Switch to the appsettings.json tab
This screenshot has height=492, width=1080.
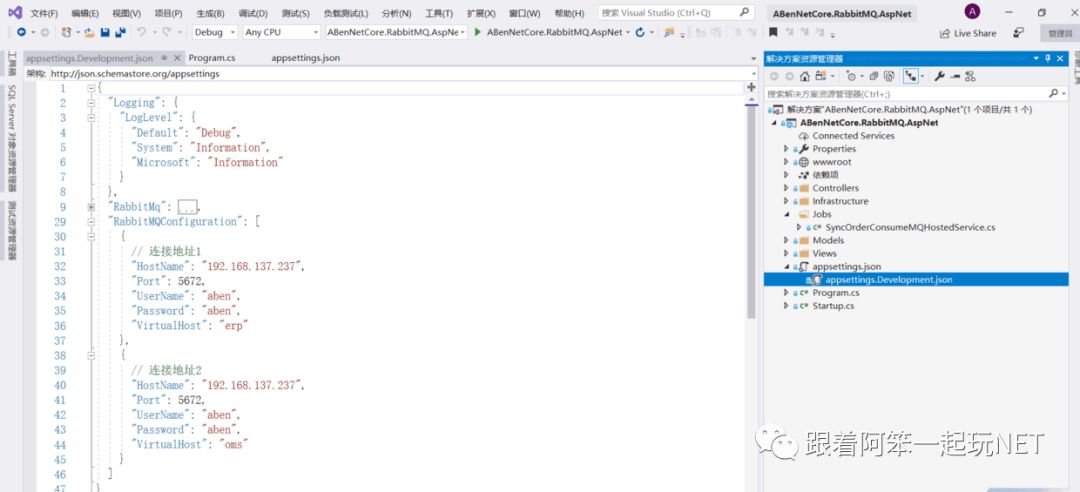pyautogui.click(x=305, y=59)
